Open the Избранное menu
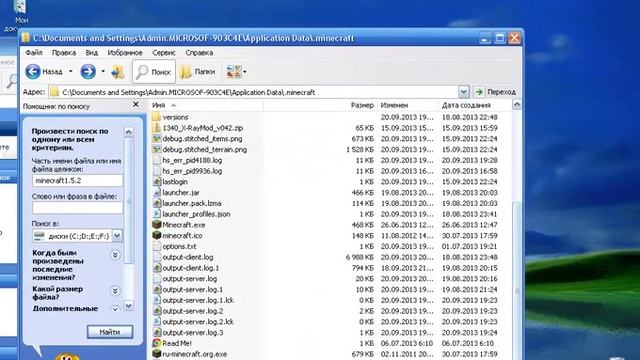Image resolution: width=640 pixels, height=360 pixels. click(125, 53)
